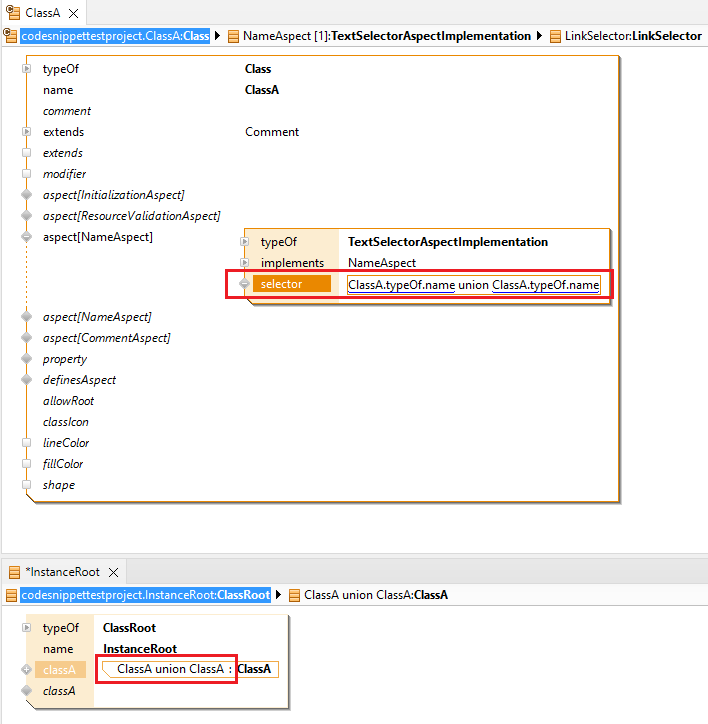The width and height of the screenshot is (708, 724).
Task: Click diamond beside highlighted classA row
Action: [26, 670]
